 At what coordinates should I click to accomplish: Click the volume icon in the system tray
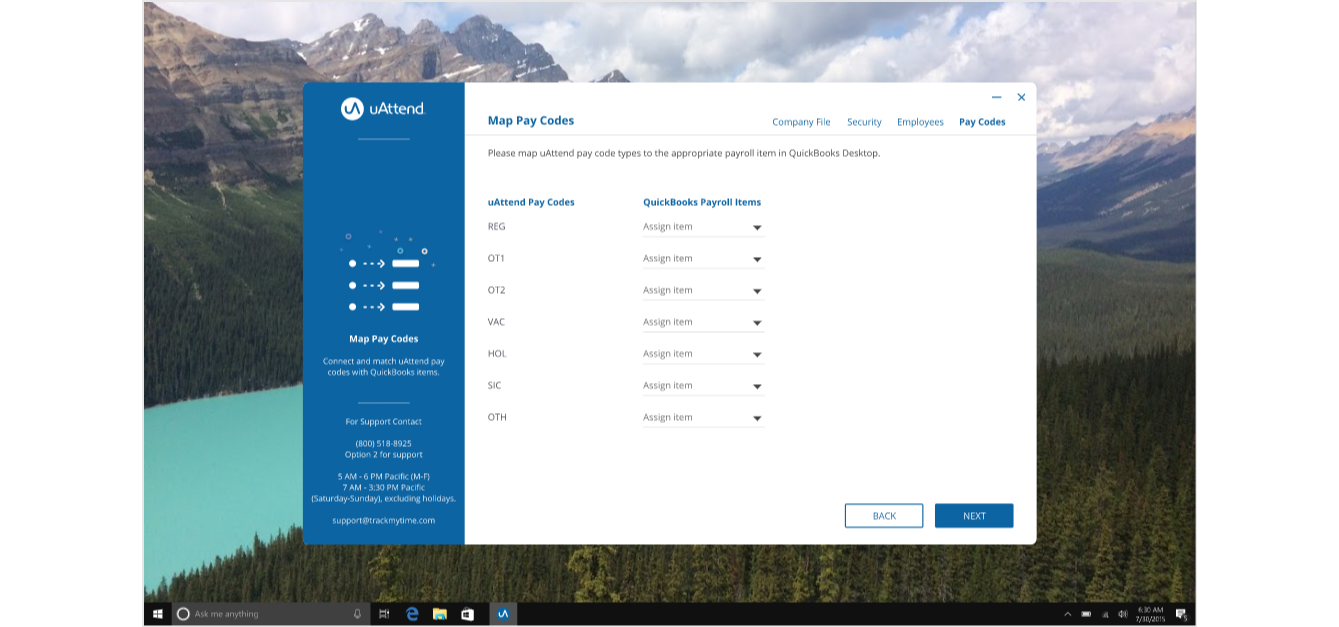[x=1122, y=614]
